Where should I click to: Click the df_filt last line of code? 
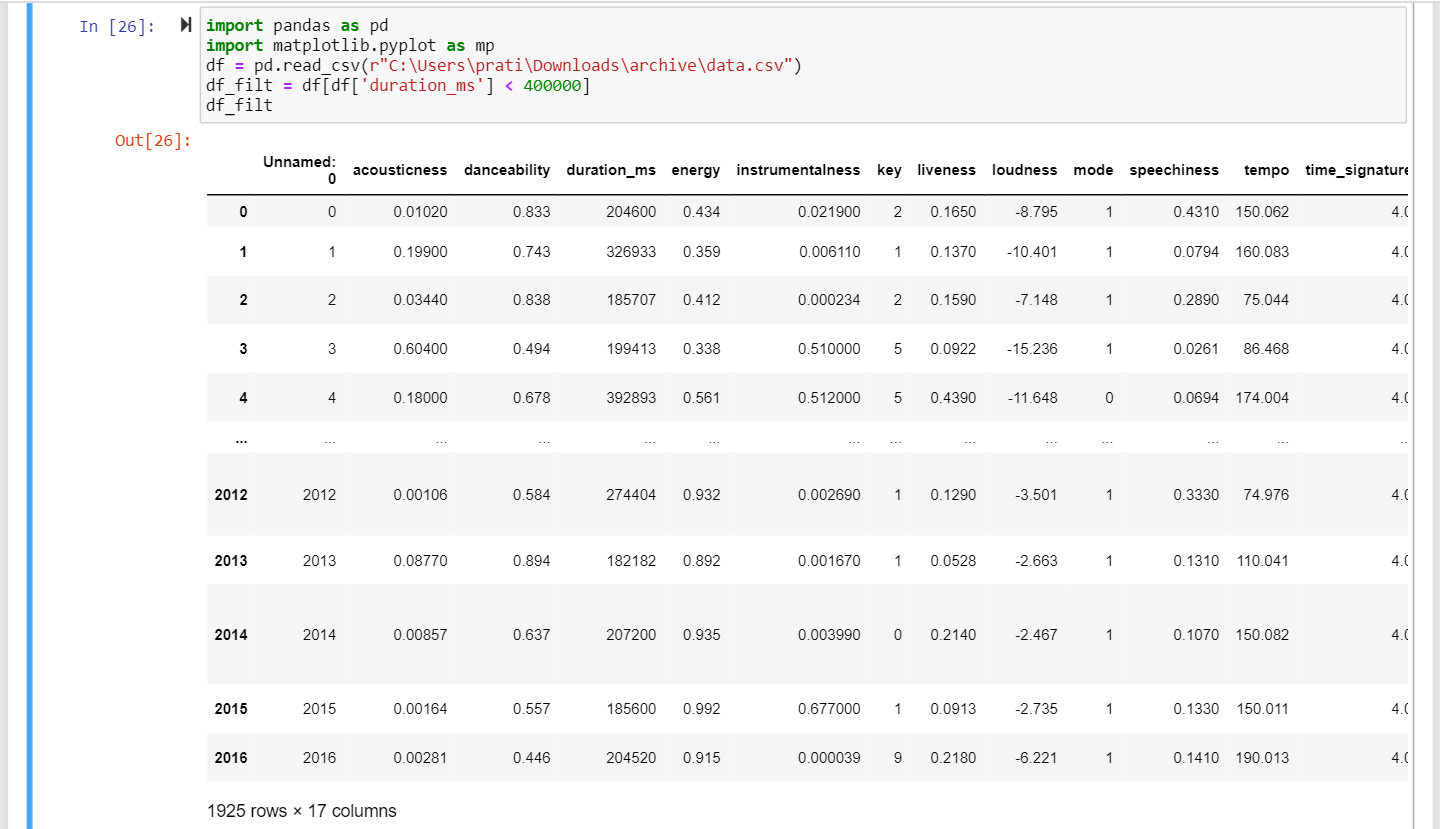[239, 105]
